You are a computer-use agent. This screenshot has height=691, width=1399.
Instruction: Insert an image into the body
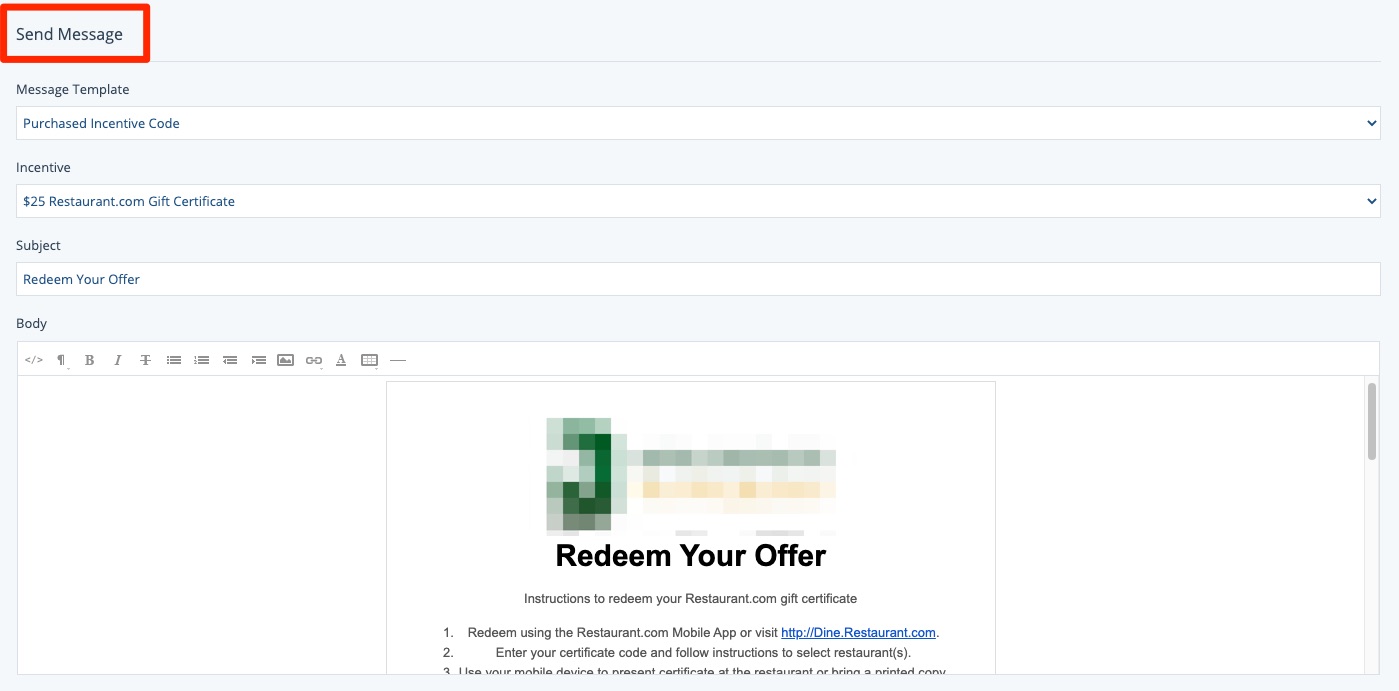pos(286,360)
